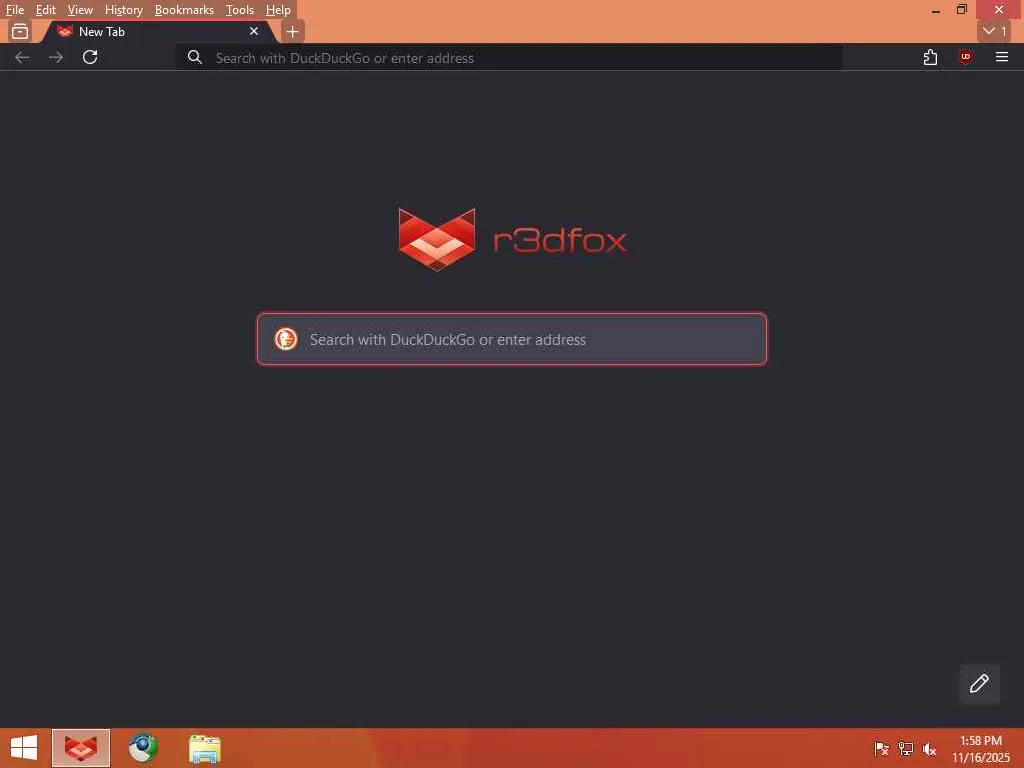This screenshot has height=768, width=1024.
Task: Open the uBlock Origin extension icon
Action: coord(965,57)
